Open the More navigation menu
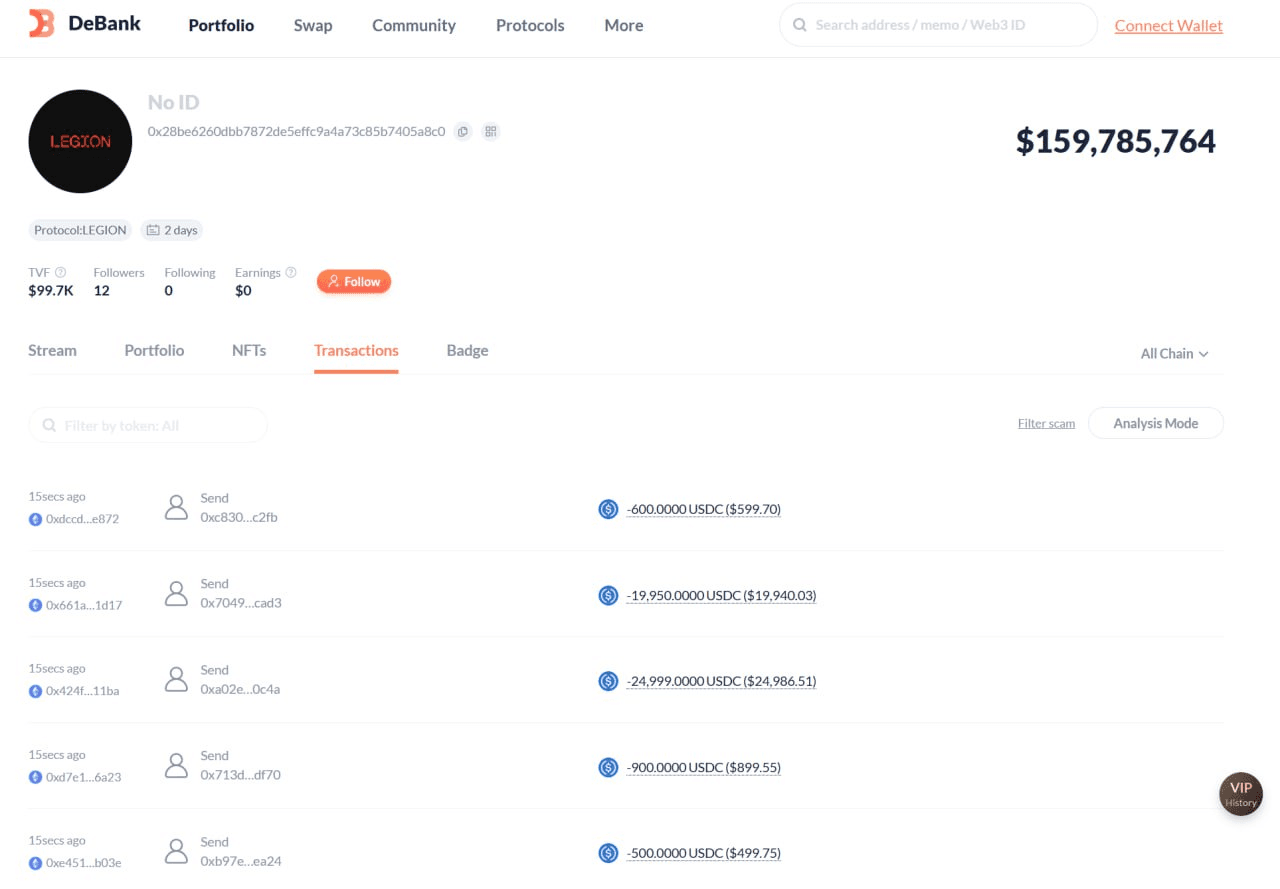This screenshot has height=889, width=1280. [623, 25]
